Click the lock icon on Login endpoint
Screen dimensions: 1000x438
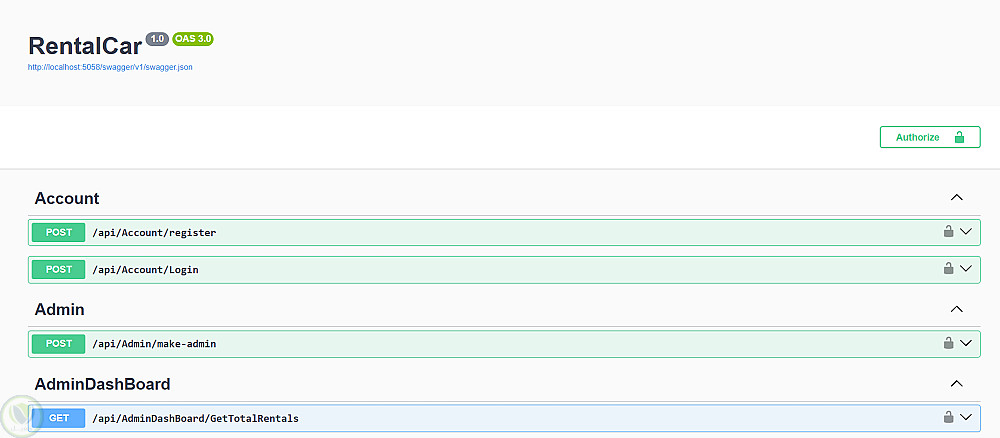(948, 269)
